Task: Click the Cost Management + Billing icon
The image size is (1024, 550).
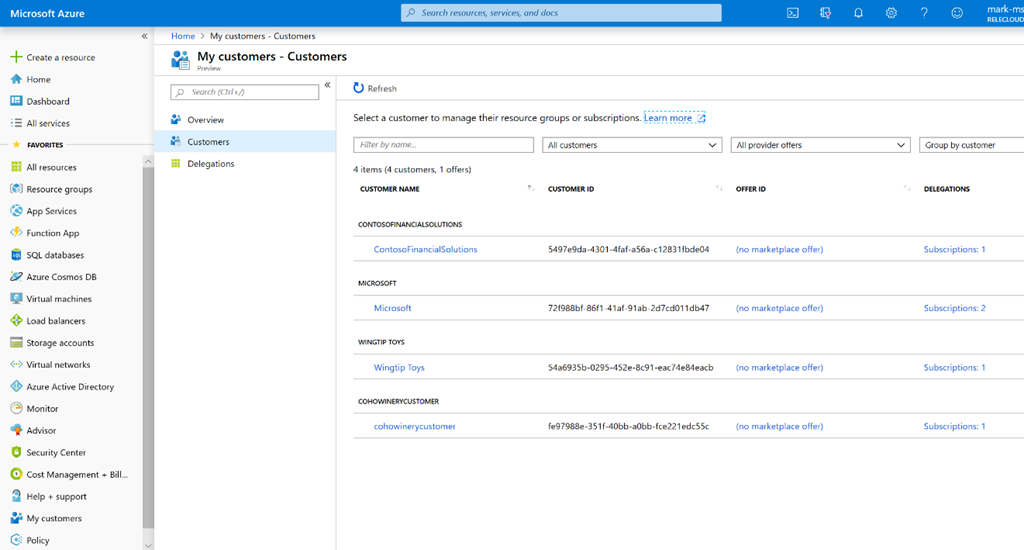Action: coord(16,474)
